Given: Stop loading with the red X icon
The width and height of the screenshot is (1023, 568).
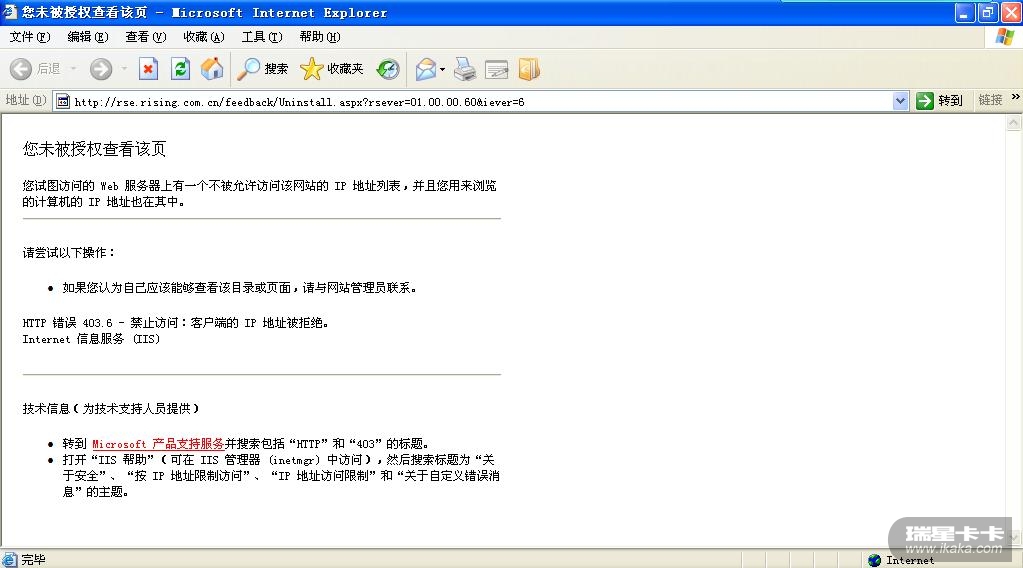Looking at the screenshot, I should click(x=149, y=68).
